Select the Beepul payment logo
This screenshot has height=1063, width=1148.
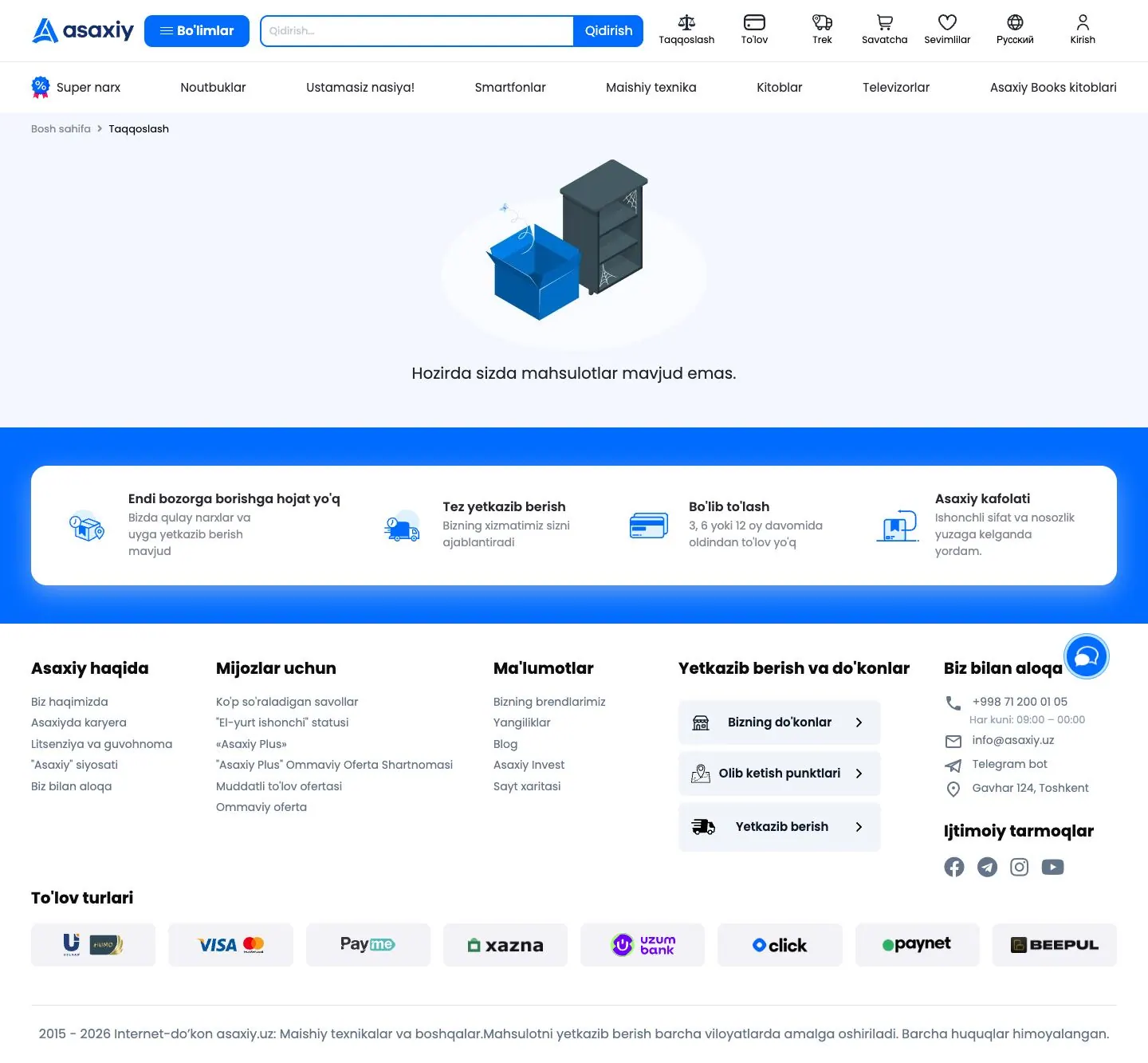coord(1054,945)
